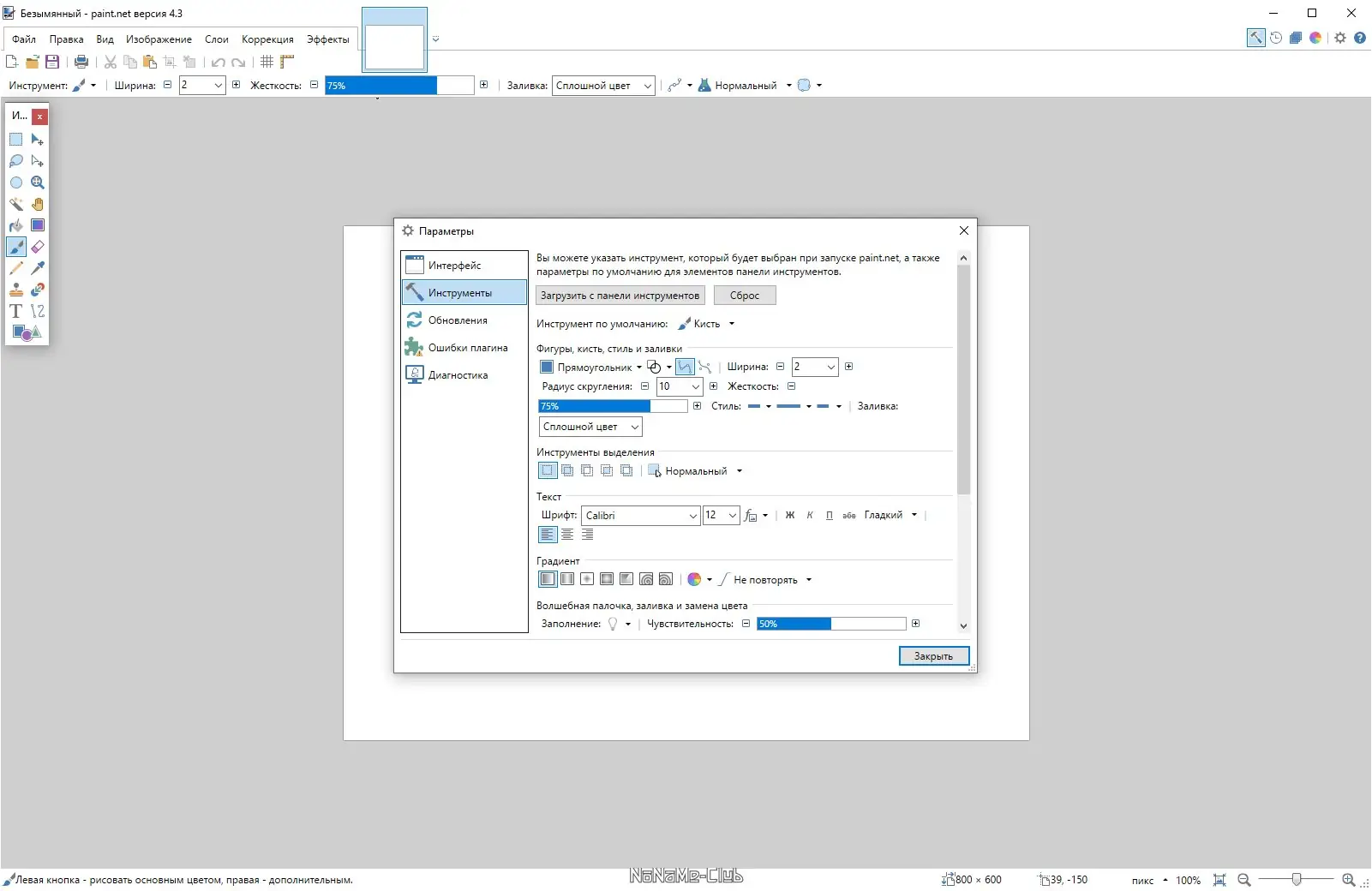Toggle underline text style in dialog
The image size is (1372, 891).
click(830, 515)
